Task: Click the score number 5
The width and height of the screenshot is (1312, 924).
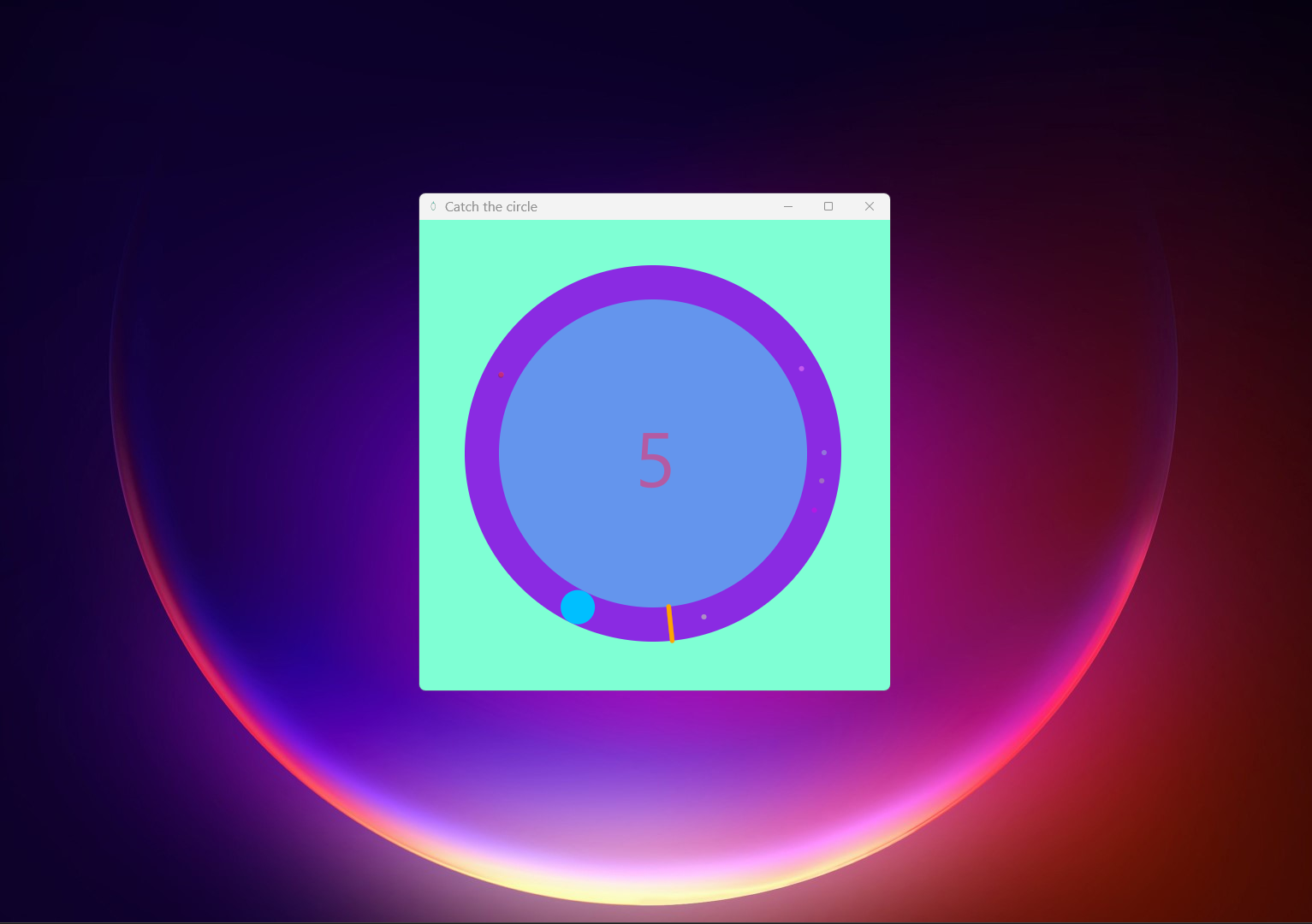Action: point(655,460)
